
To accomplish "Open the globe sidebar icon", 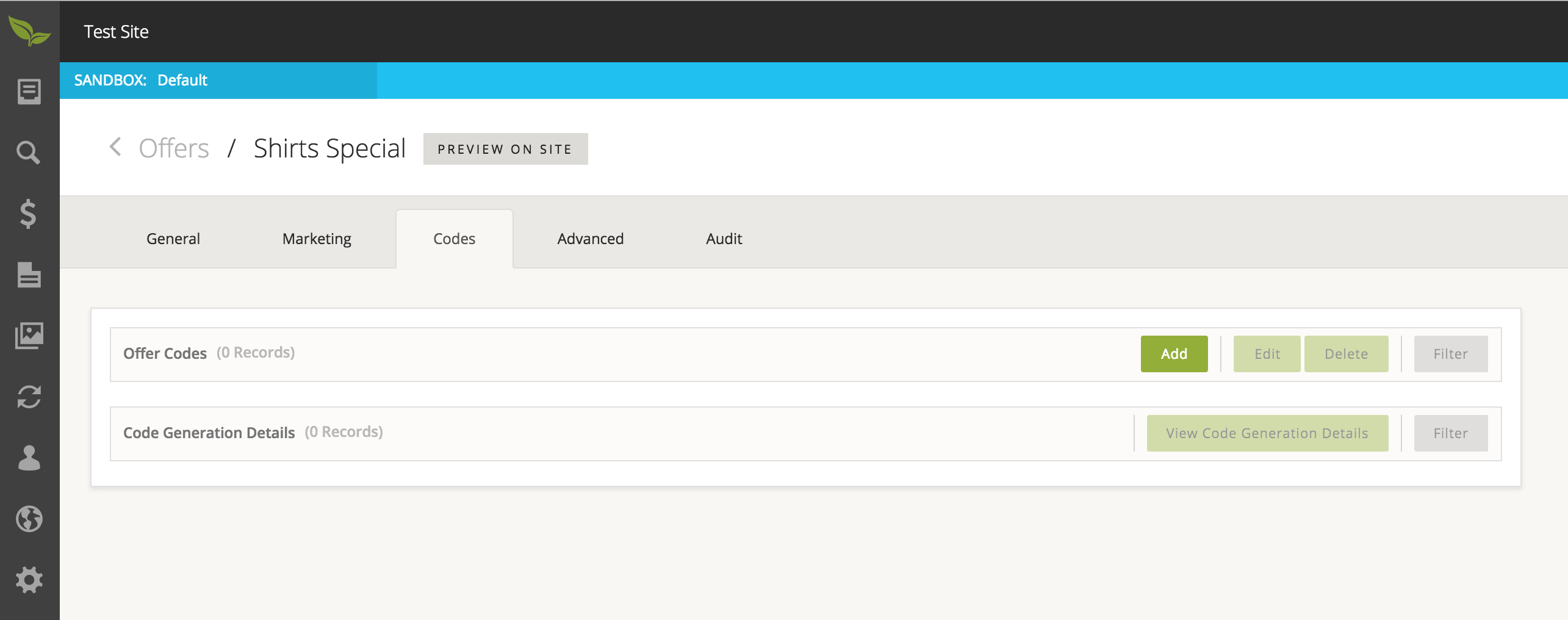I will pos(29,519).
